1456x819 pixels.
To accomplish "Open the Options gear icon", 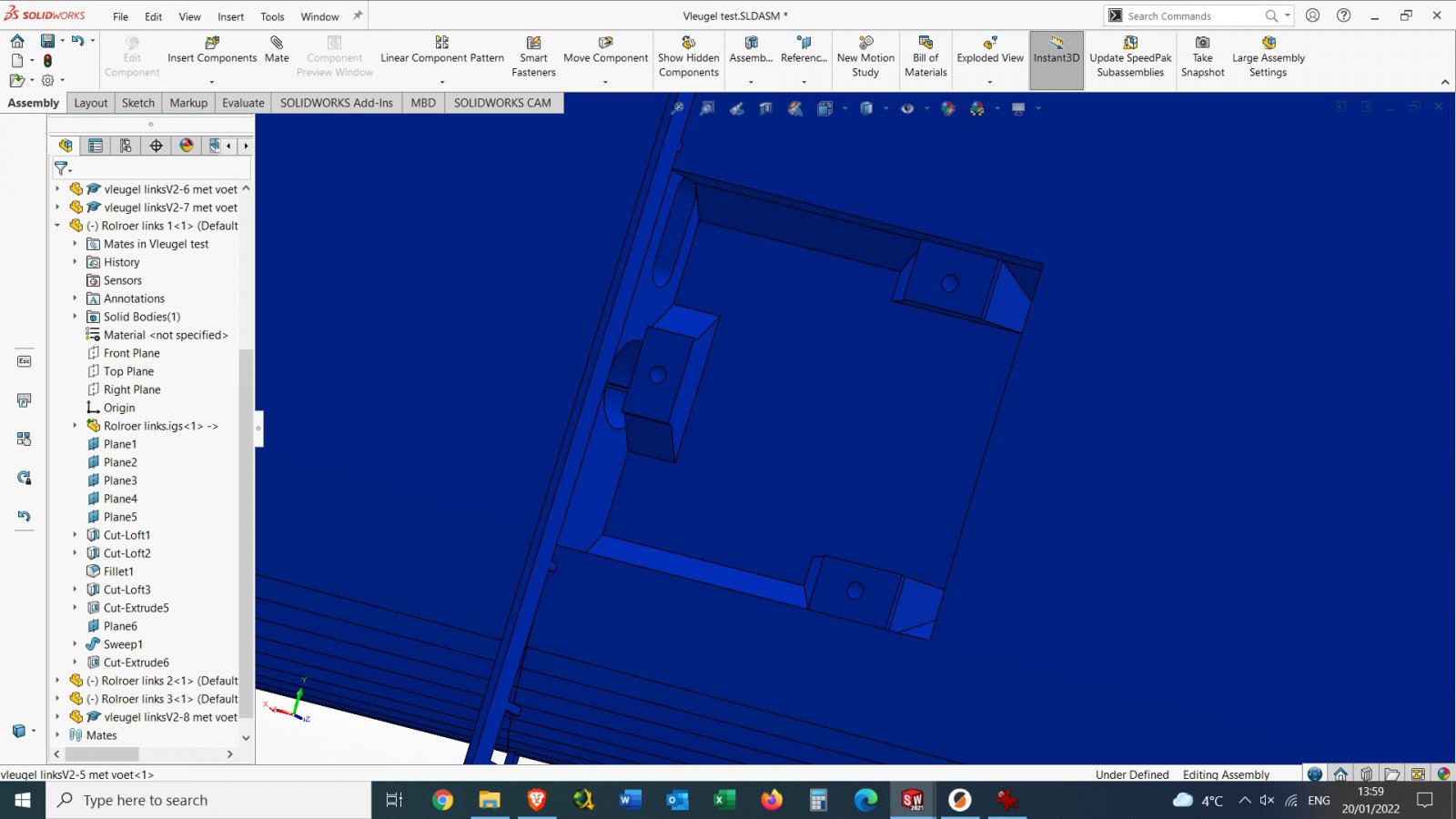I will 47,80.
